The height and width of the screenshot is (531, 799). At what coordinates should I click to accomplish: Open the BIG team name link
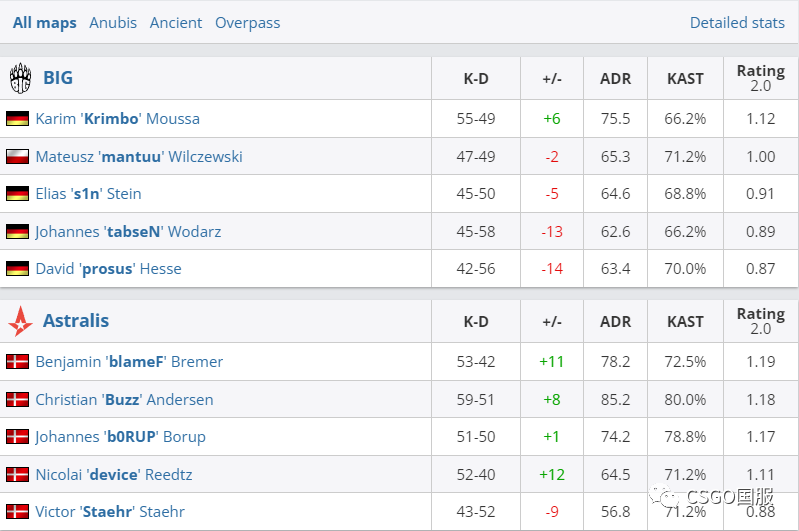[x=58, y=78]
